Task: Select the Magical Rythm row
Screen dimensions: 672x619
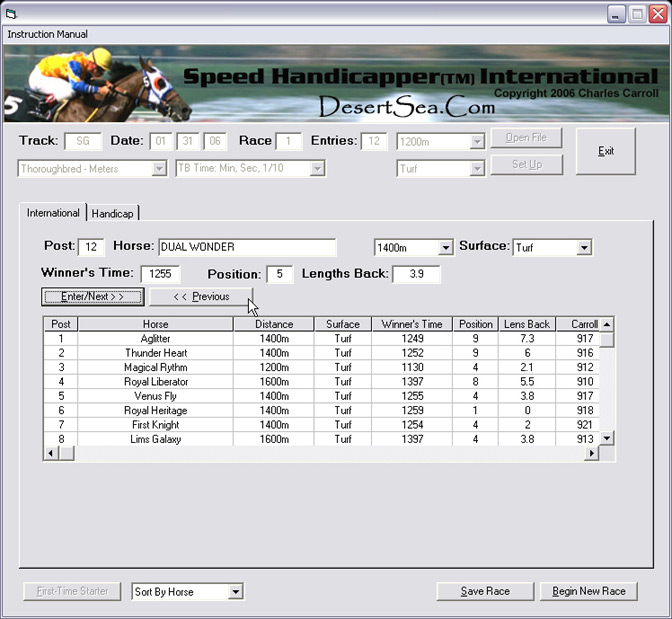Action: pos(321,367)
